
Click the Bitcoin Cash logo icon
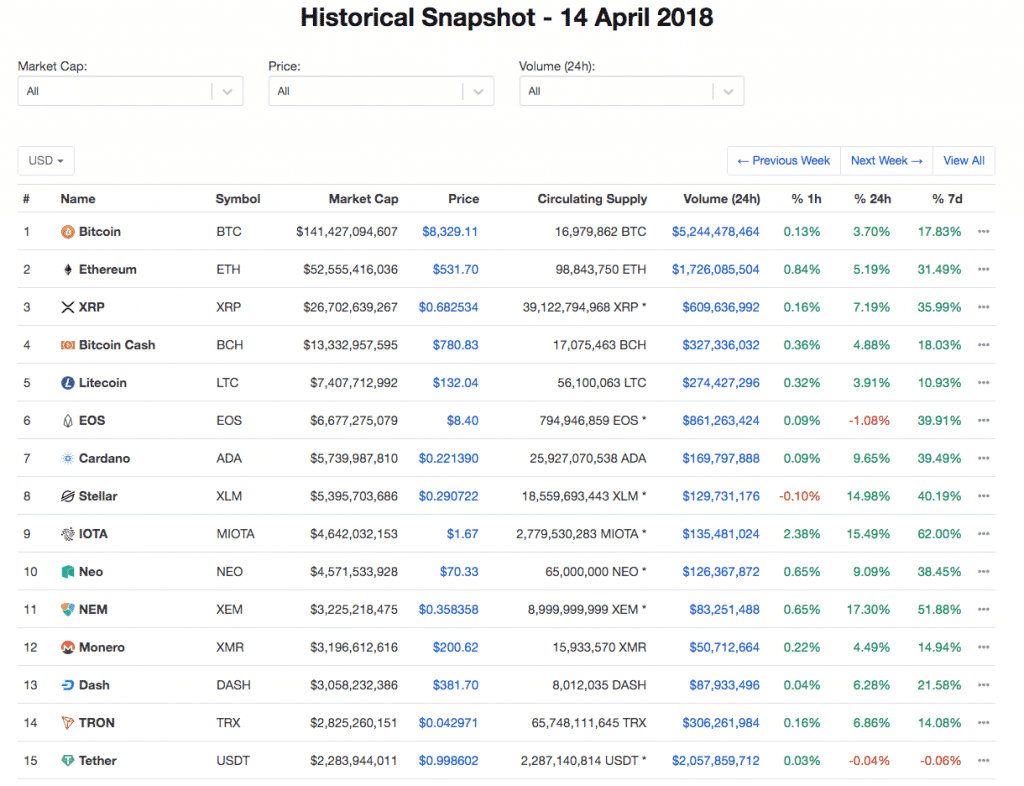coord(68,345)
